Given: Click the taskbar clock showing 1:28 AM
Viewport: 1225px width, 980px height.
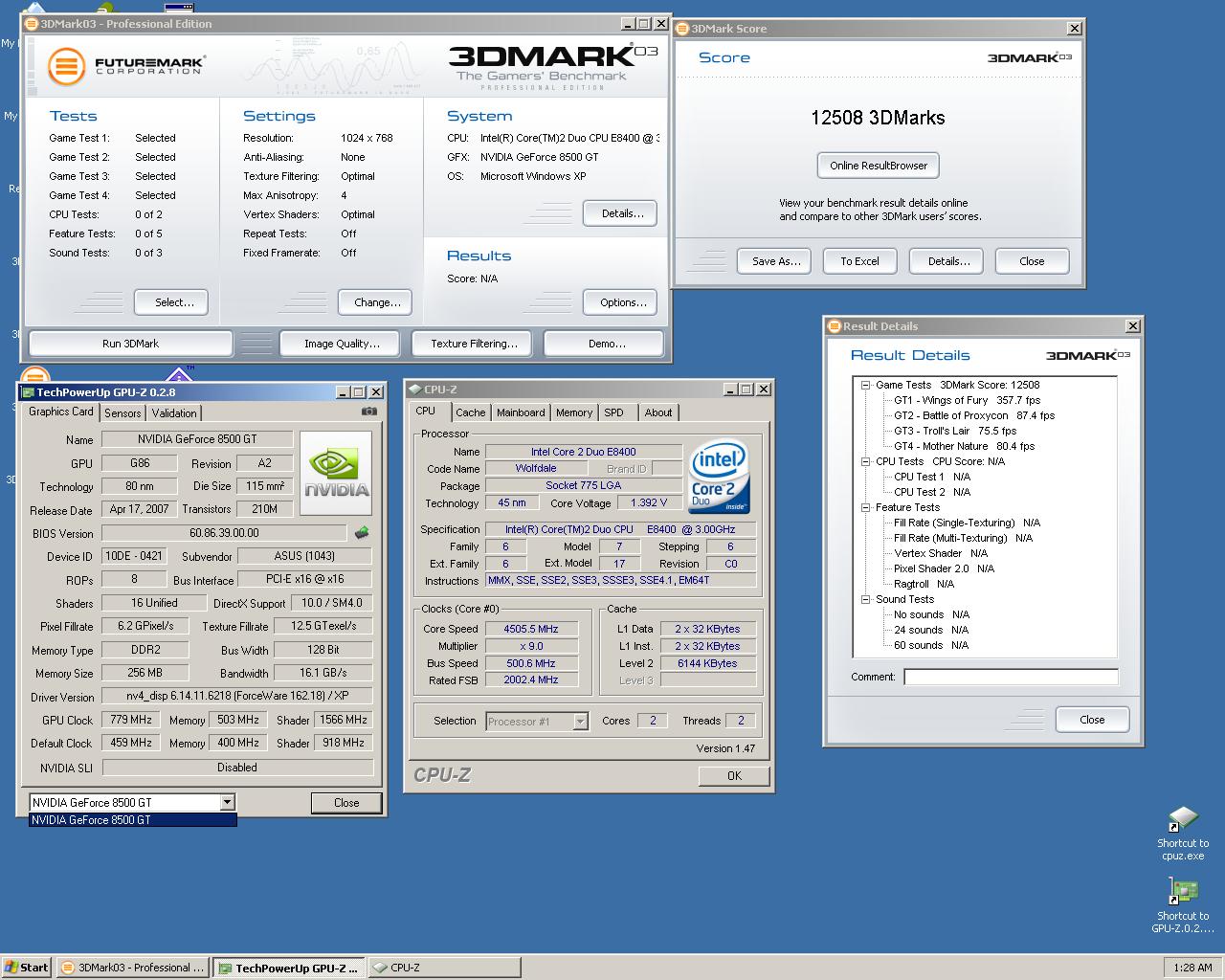Looking at the screenshot, I should pyautogui.click(x=1192, y=968).
